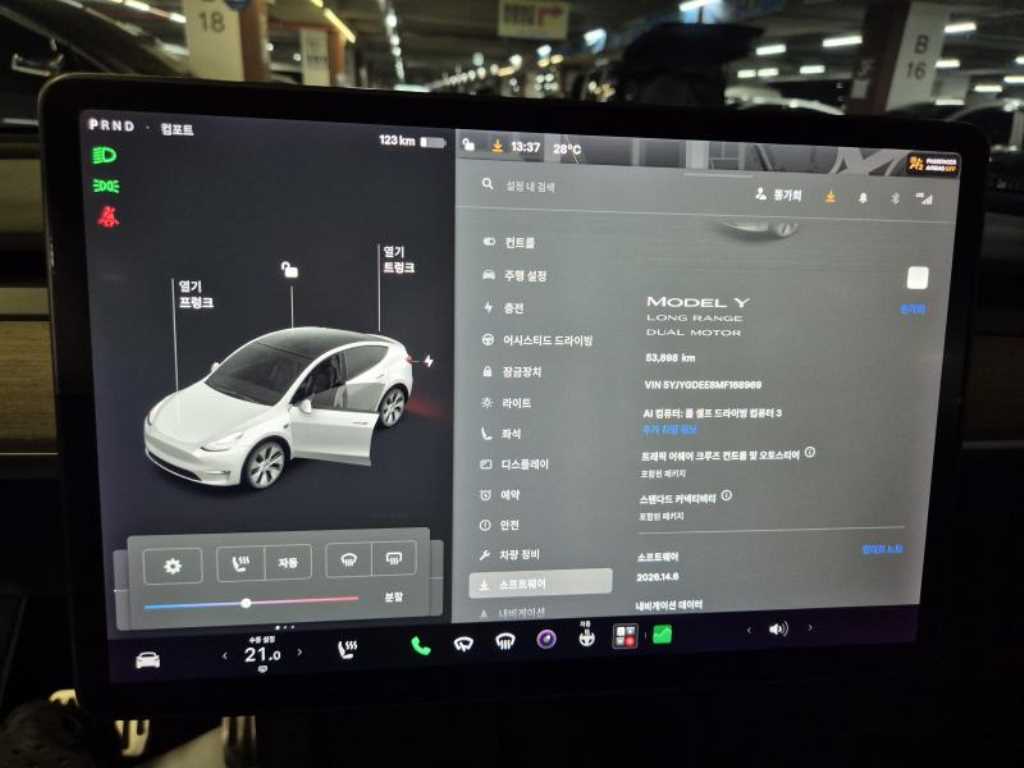
Task: Toggle 분할 split climate zones
Action: [x=393, y=597]
